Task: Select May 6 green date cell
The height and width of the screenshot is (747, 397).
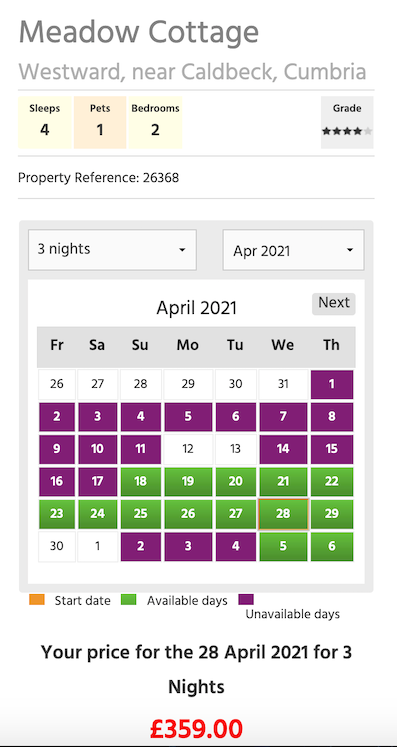Action: (332, 546)
